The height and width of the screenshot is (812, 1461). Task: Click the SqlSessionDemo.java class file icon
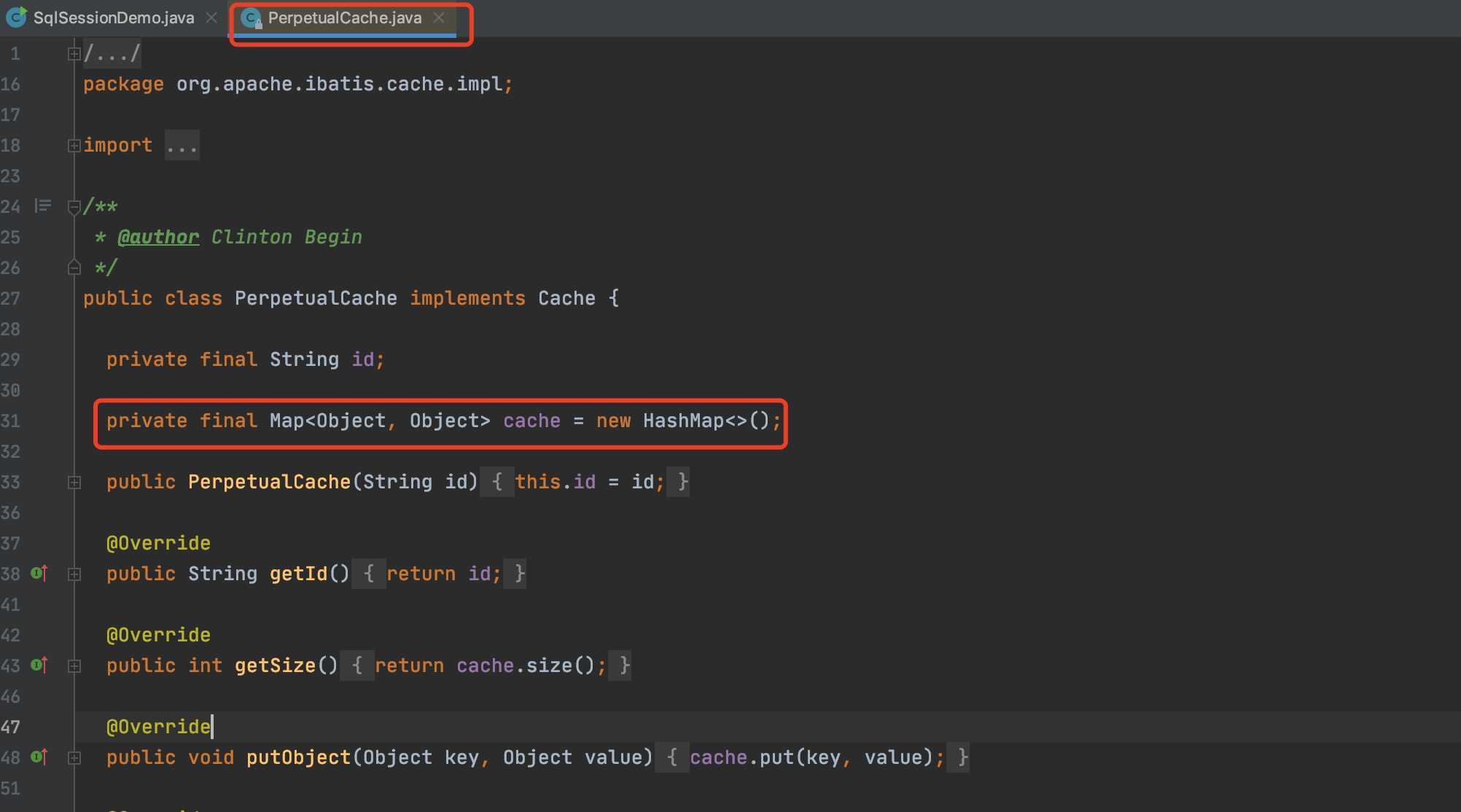tap(16, 17)
